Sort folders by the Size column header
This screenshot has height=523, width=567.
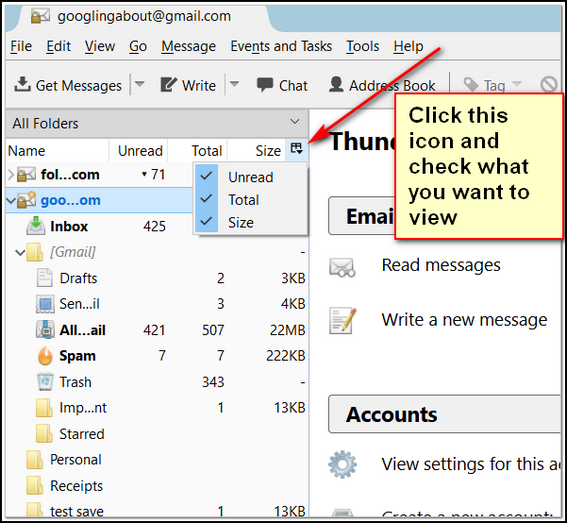[x=256, y=150]
